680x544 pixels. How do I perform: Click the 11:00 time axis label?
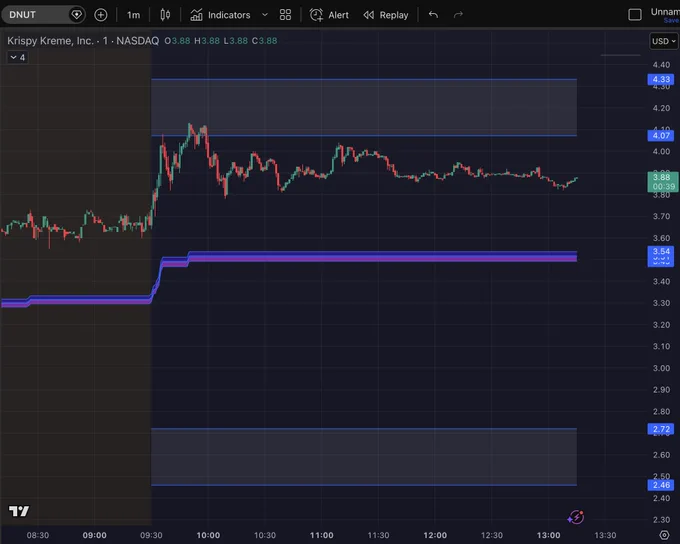(322, 535)
